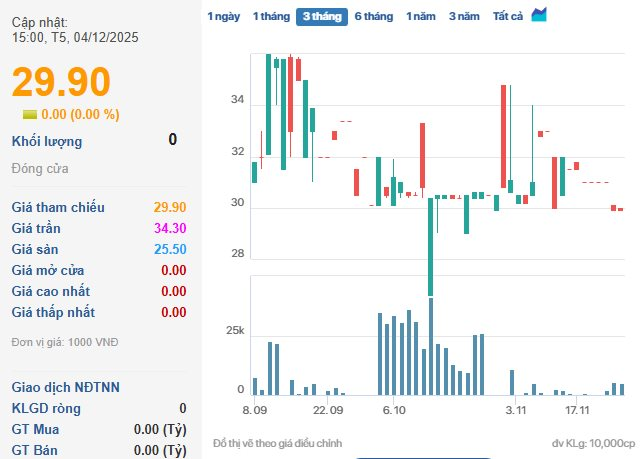The height and width of the screenshot is (459, 644).
Task: Click the 'KLGD ròng' label
Action: [x=46, y=408]
